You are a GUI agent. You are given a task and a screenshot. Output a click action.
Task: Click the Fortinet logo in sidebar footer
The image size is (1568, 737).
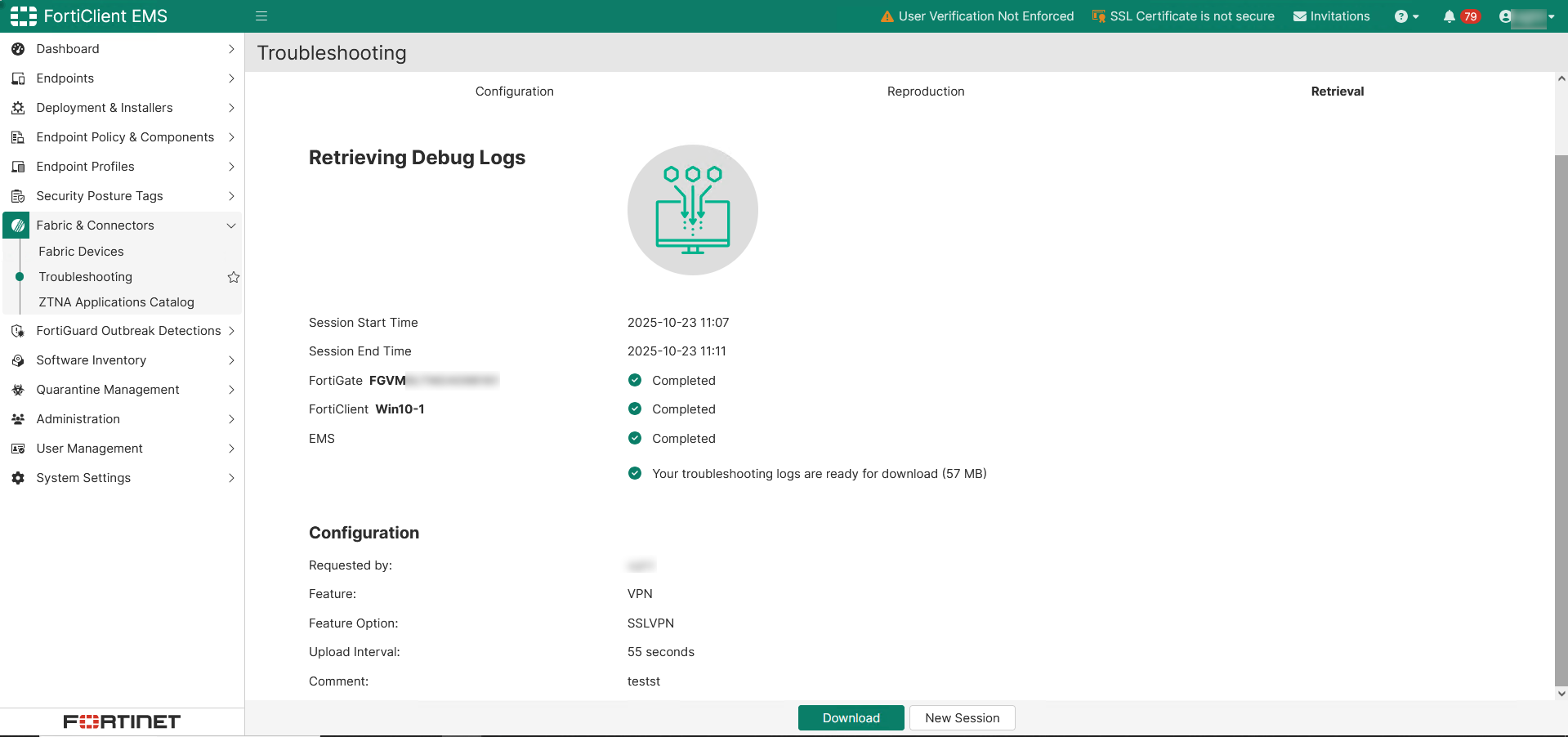(x=122, y=721)
